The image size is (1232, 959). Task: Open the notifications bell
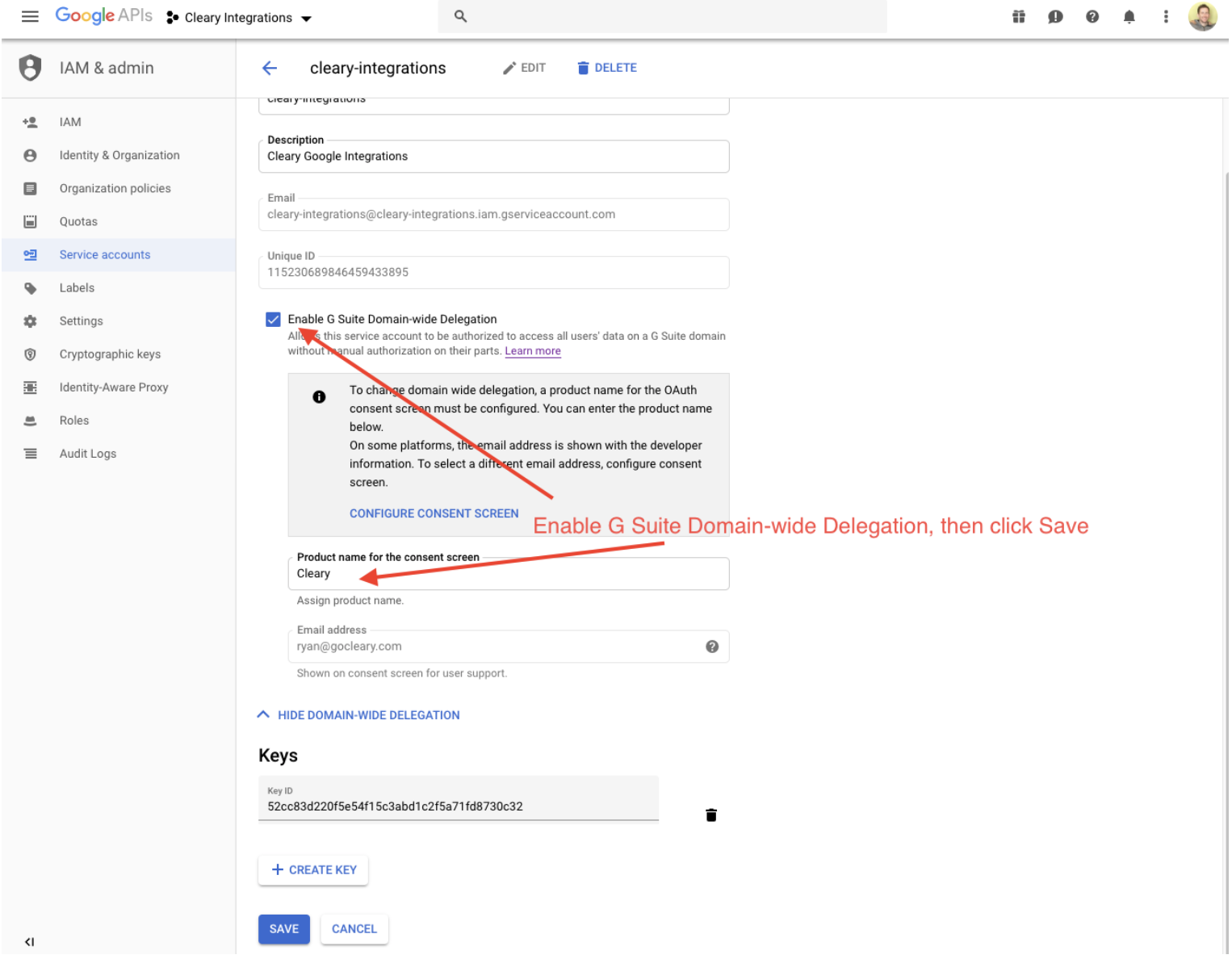point(1129,16)
